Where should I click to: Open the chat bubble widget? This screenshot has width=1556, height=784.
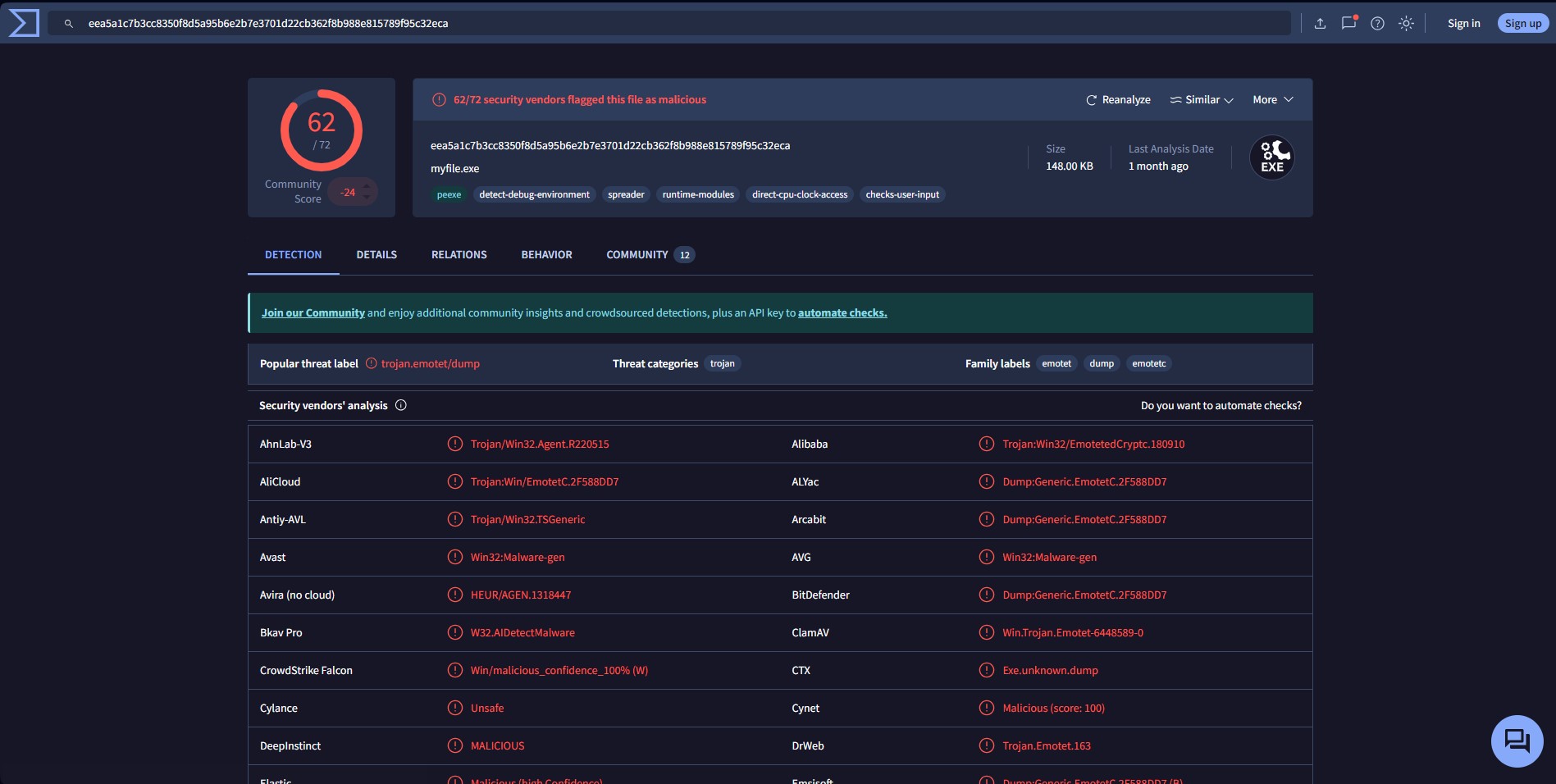click(x=1517, y=741)
